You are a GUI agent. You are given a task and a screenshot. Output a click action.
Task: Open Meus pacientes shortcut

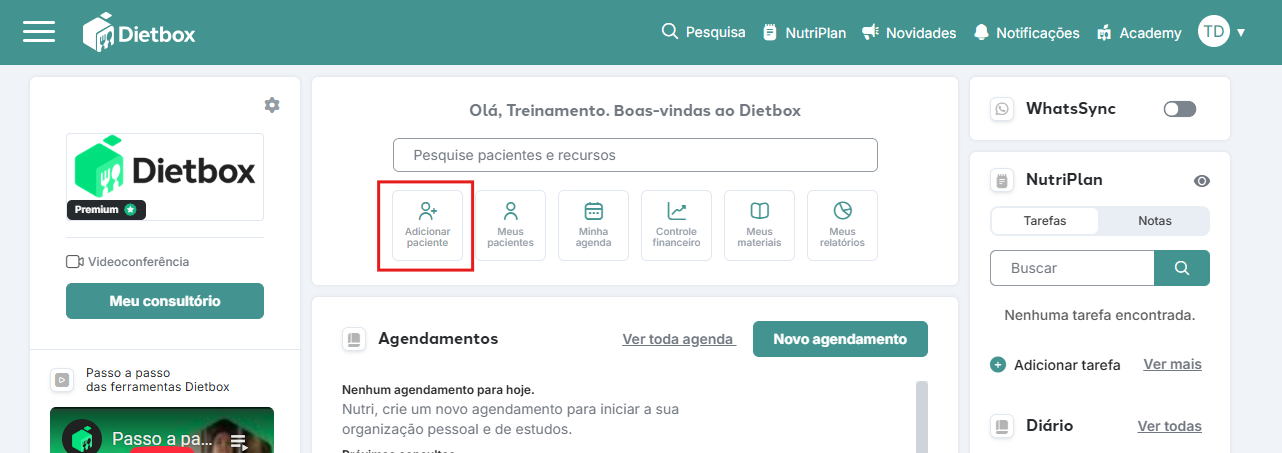(511, 225)
